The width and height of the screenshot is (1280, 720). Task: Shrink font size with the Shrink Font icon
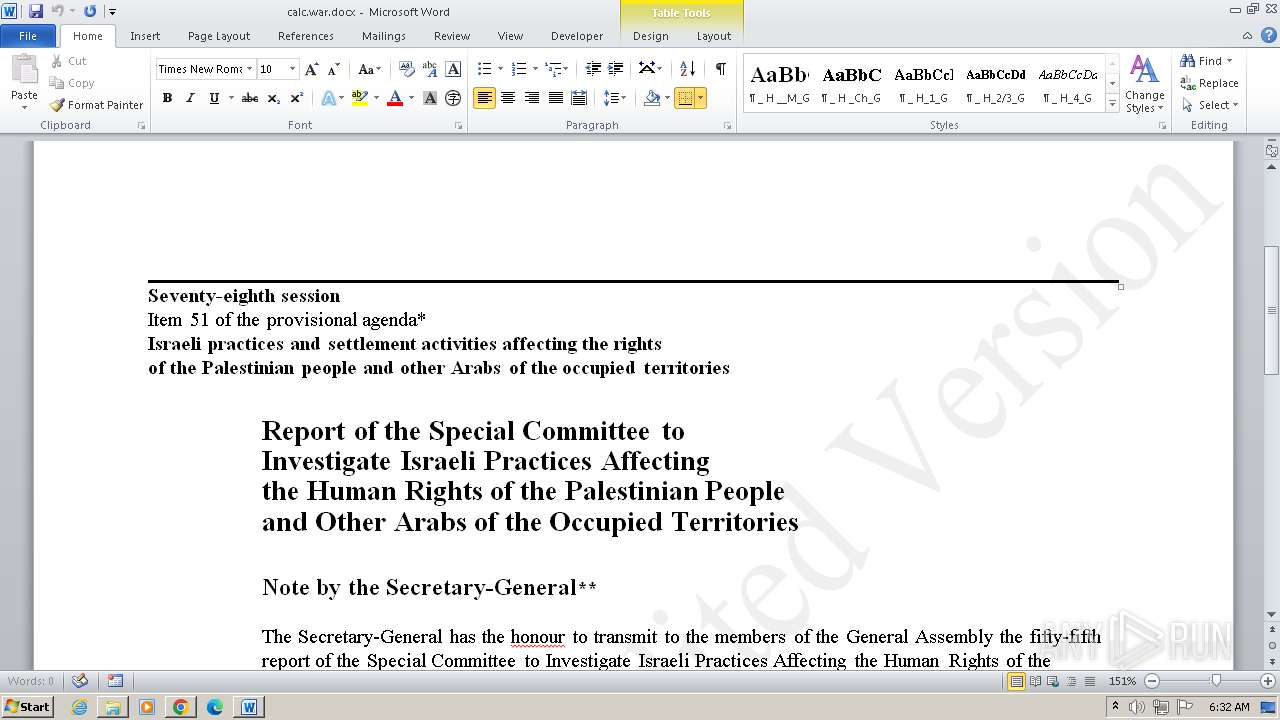click(334, 69)
